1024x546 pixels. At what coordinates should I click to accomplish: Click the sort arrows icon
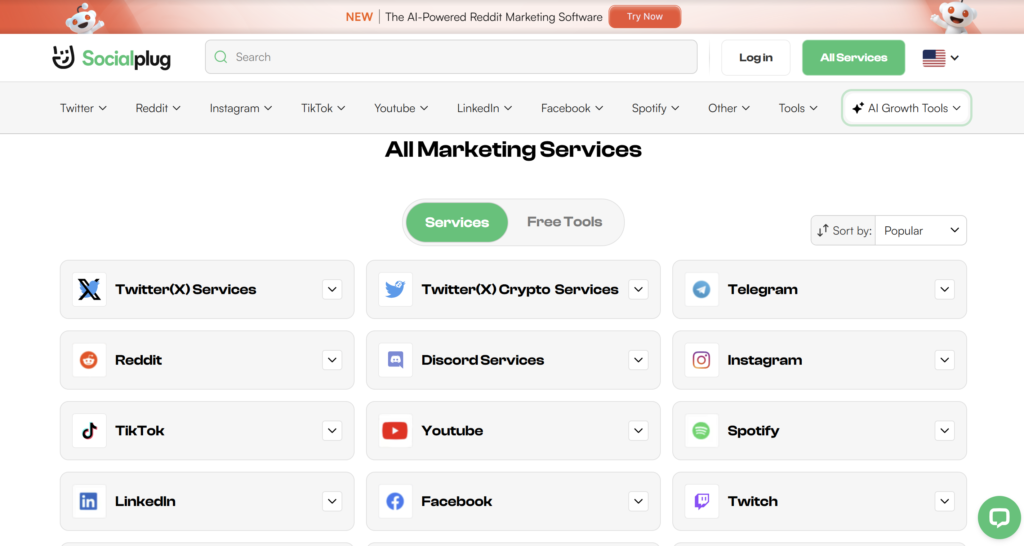(823, 231)
